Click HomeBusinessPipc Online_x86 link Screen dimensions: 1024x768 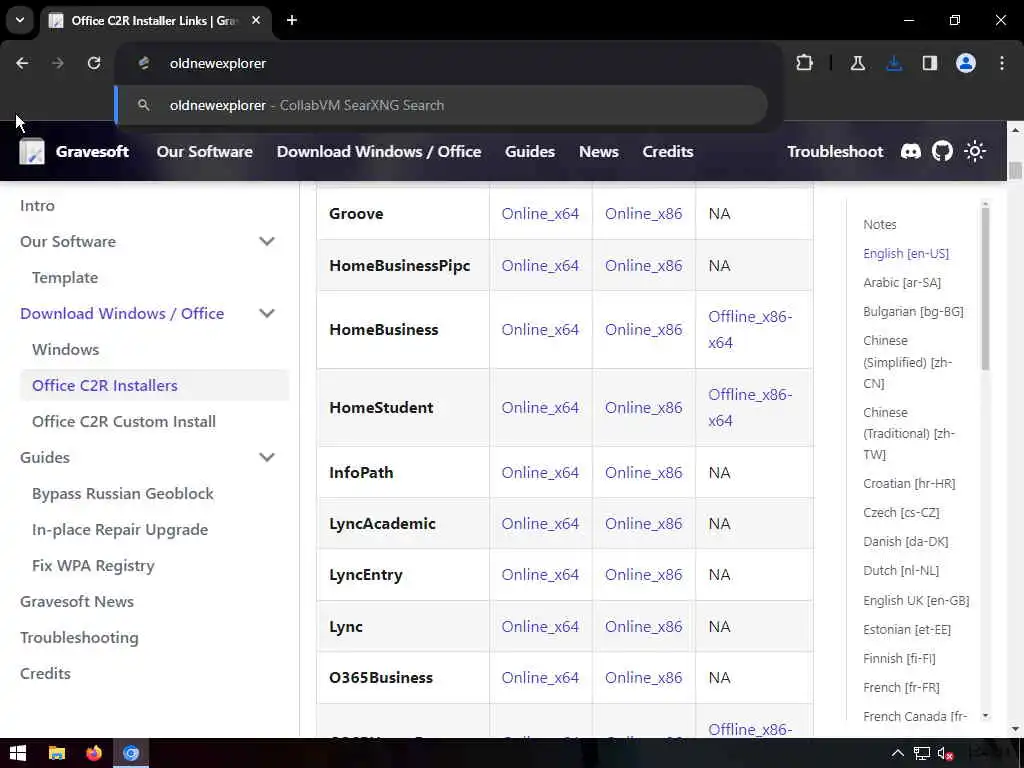643,265
